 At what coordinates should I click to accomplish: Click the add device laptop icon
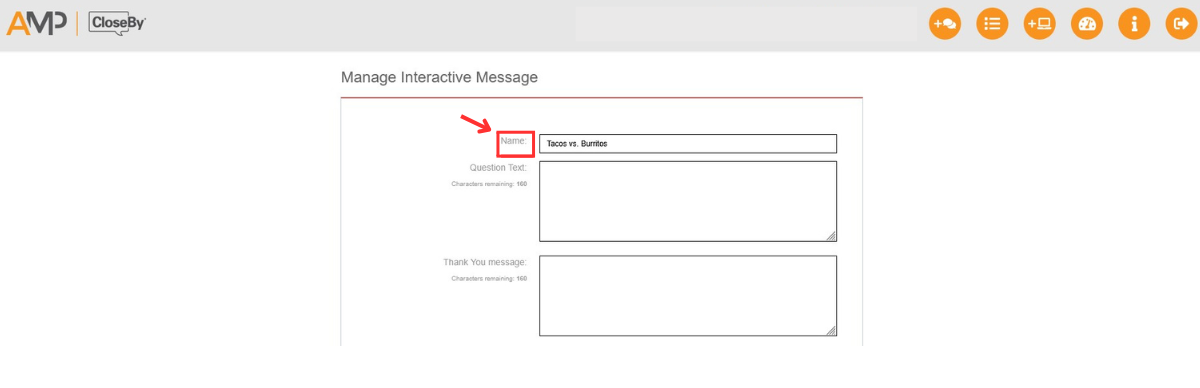(1039, 24)
